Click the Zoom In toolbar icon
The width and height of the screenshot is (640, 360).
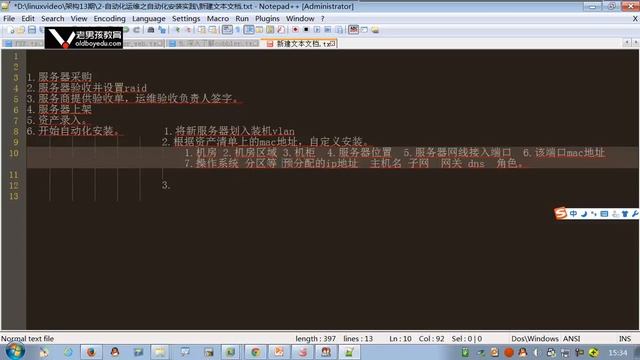click(177, 30)
